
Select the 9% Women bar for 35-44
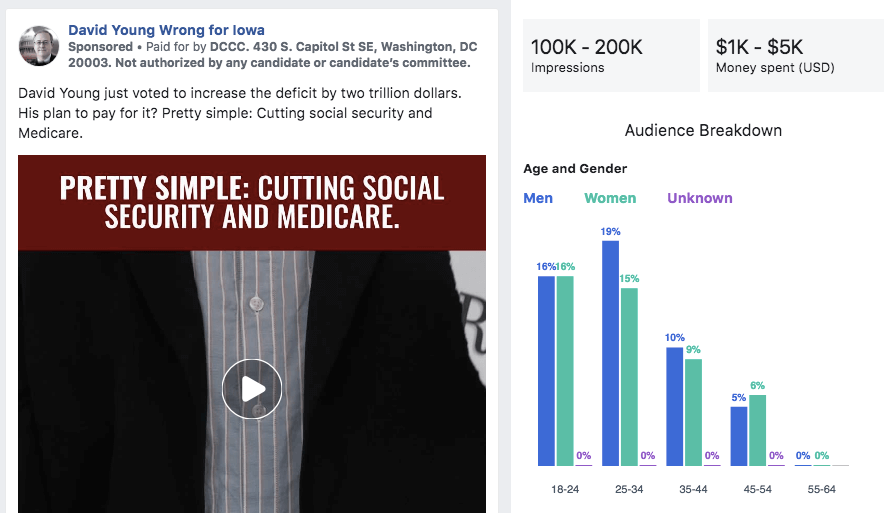click(693, 412)
